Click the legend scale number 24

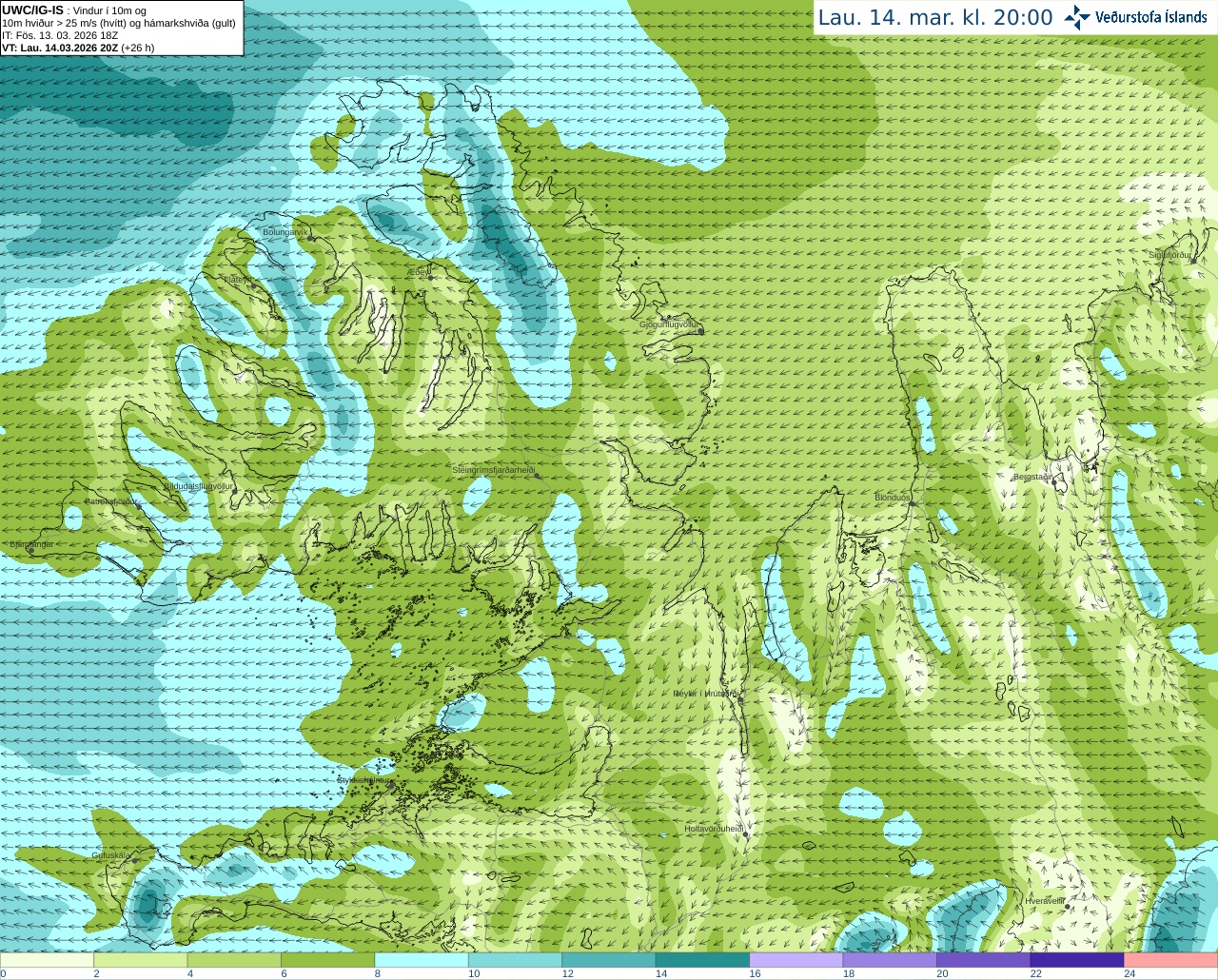click(1130, 973)
